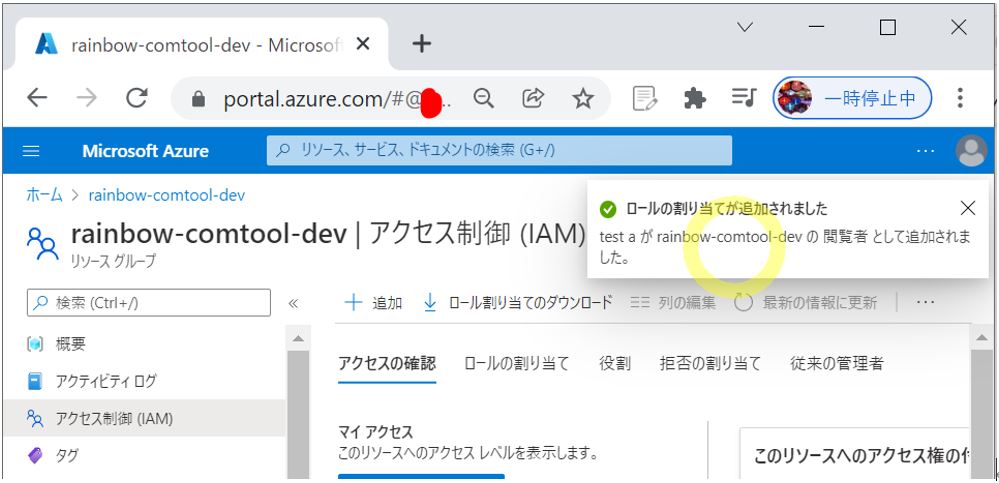Click the 一時停止中 profile button

pyautogui.click(x=852, y=98)
